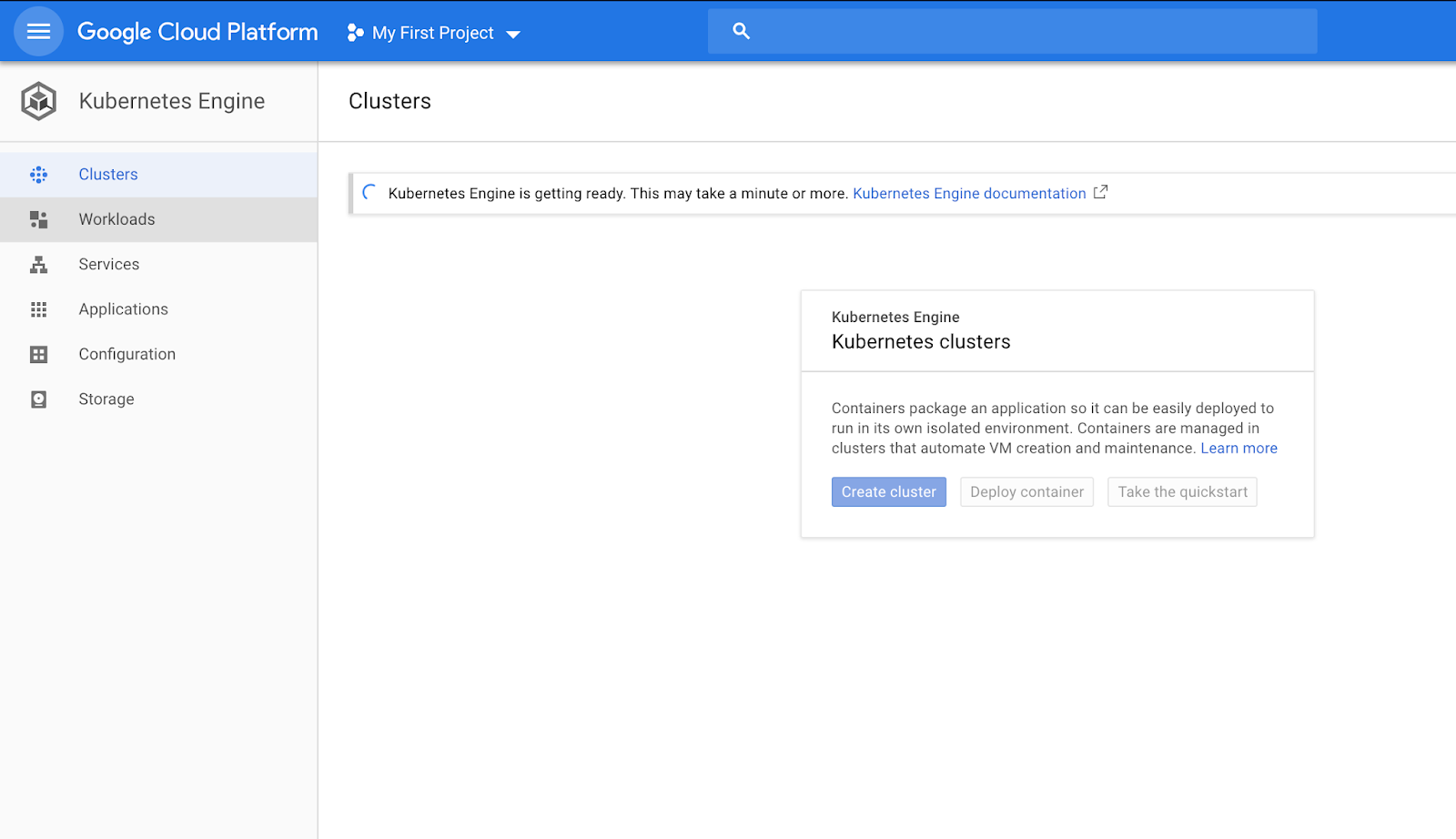This screenshot has width=1456, height=839.
Task: Select the My First Project selector
Action: [433, 33]
